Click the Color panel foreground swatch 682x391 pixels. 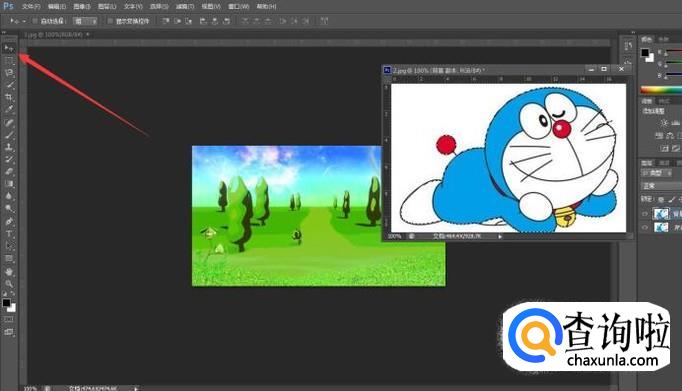point(645,53)
